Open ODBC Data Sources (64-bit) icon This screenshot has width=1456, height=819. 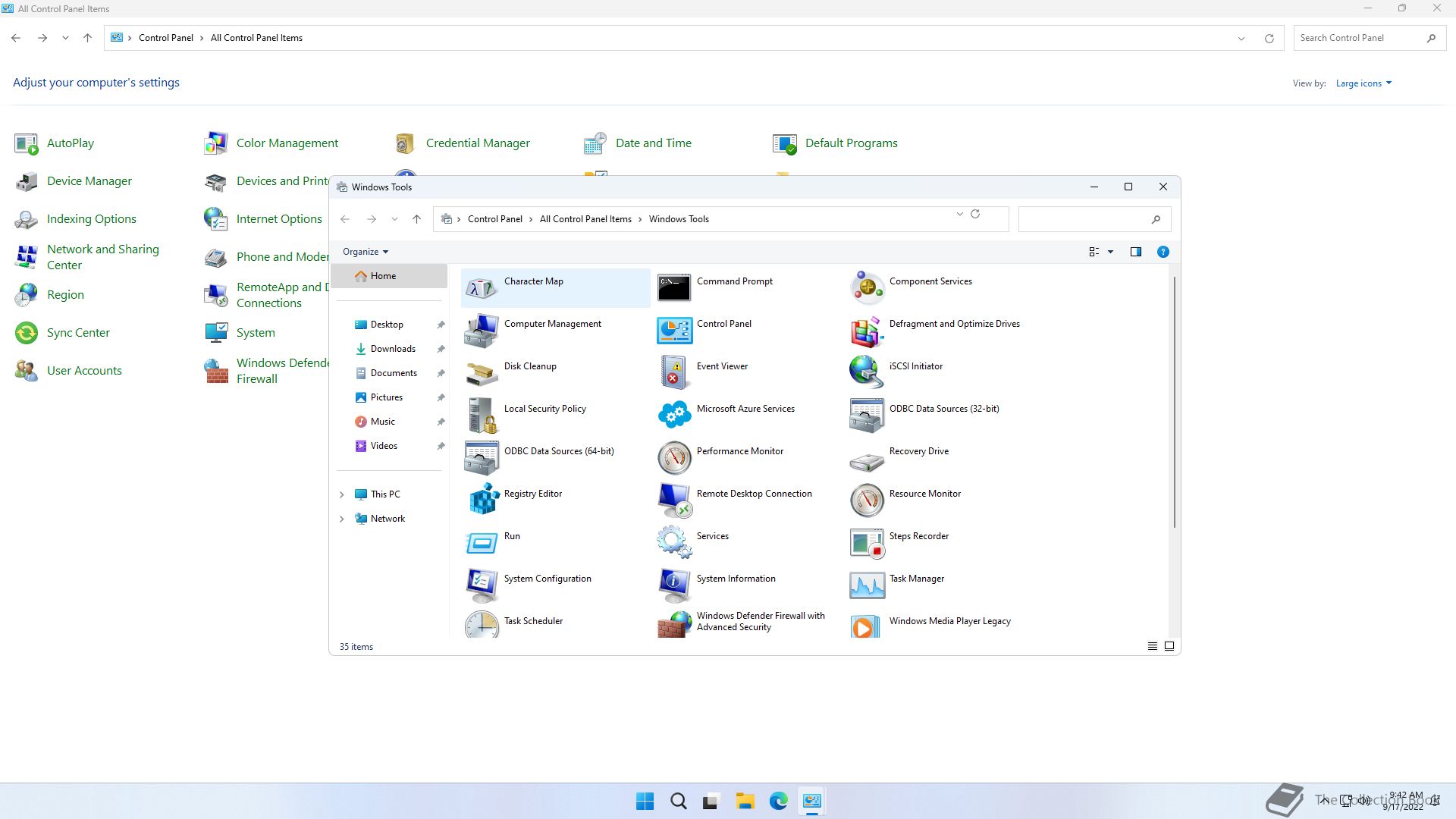coord(482,458)
